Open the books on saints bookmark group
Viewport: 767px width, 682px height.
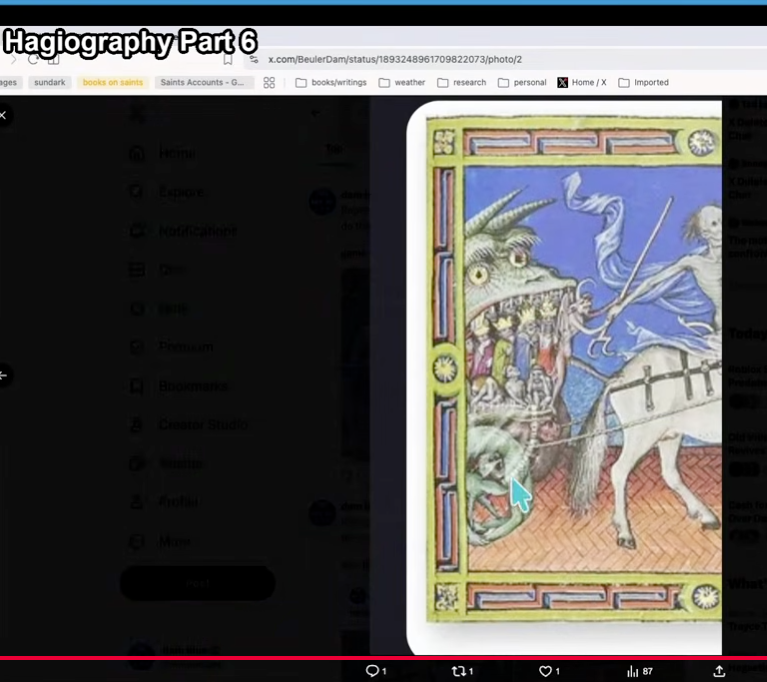[x=113, y=82]
